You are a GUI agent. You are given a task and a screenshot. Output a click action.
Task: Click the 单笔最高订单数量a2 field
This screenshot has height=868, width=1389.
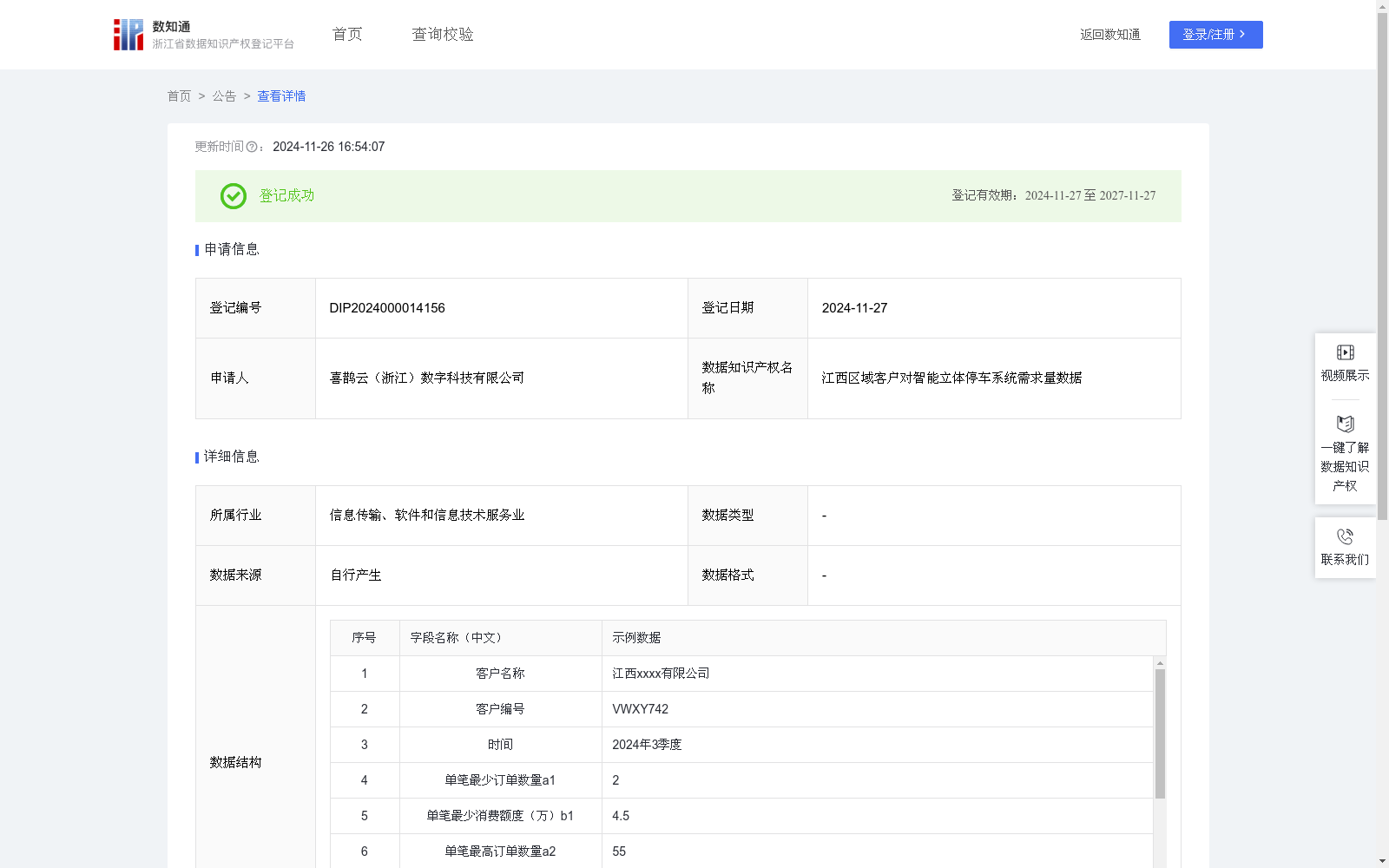[x=500, y=852]
